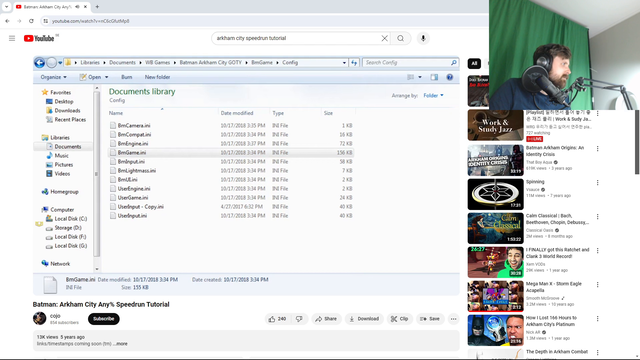Clear the search box with the X icon
Viewport: 640px width, 360px height.
[384, 38]
